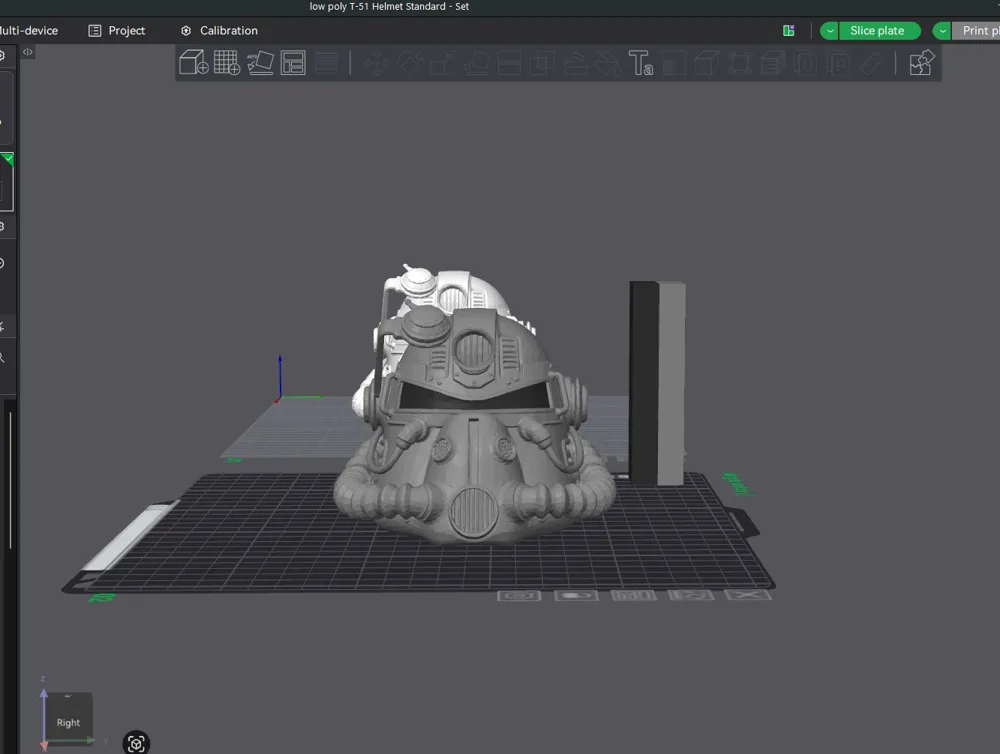The width and height of the screenshot is (1000, 754).
Task: Select the Cut tool
Action: click(510, 63)
